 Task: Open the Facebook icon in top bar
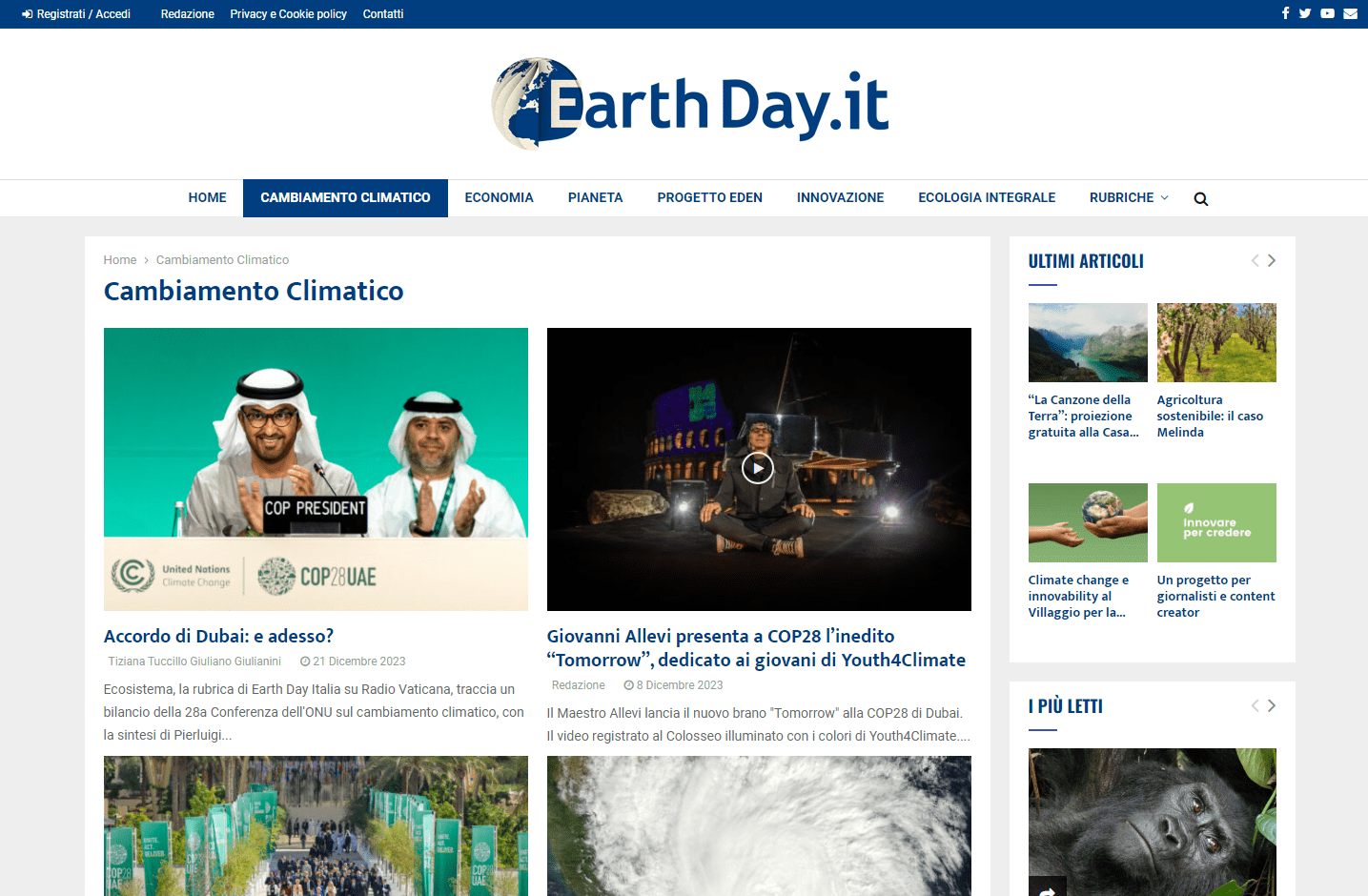click(x=1285, y=13)
